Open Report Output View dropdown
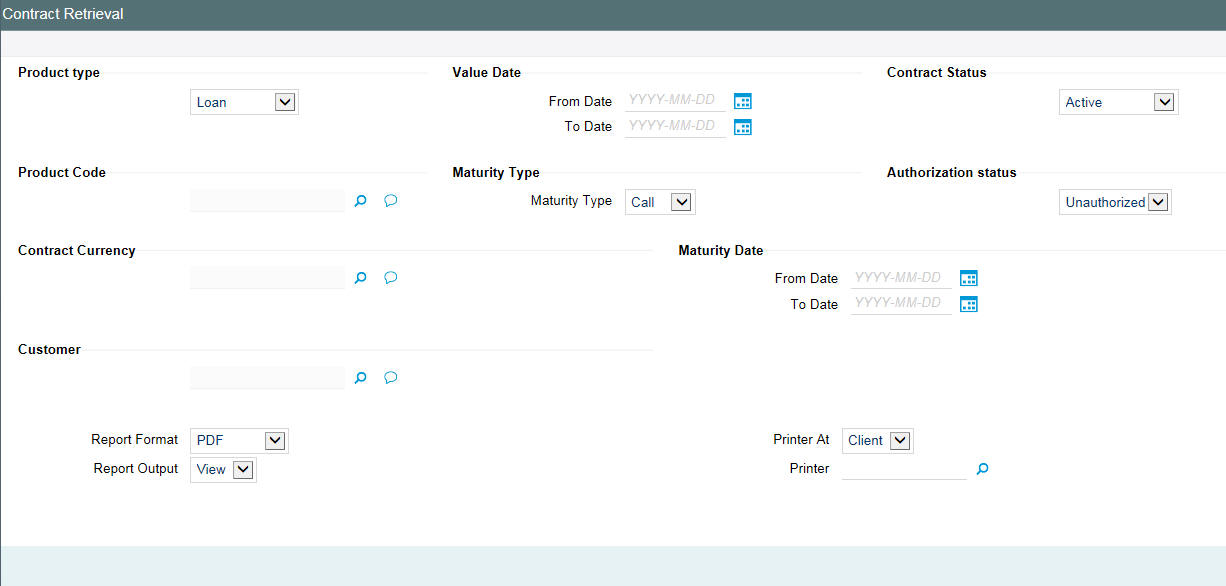1226x586 pixels. tap(223, 469)
